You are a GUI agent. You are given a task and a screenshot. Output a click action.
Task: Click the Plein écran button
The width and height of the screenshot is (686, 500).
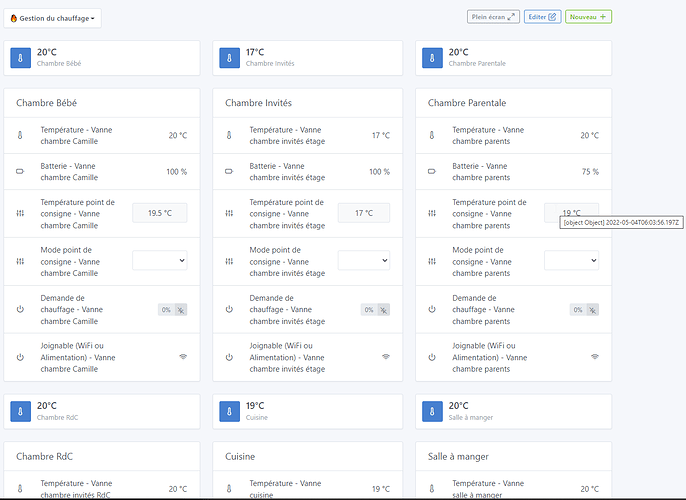tap(493, 17)
